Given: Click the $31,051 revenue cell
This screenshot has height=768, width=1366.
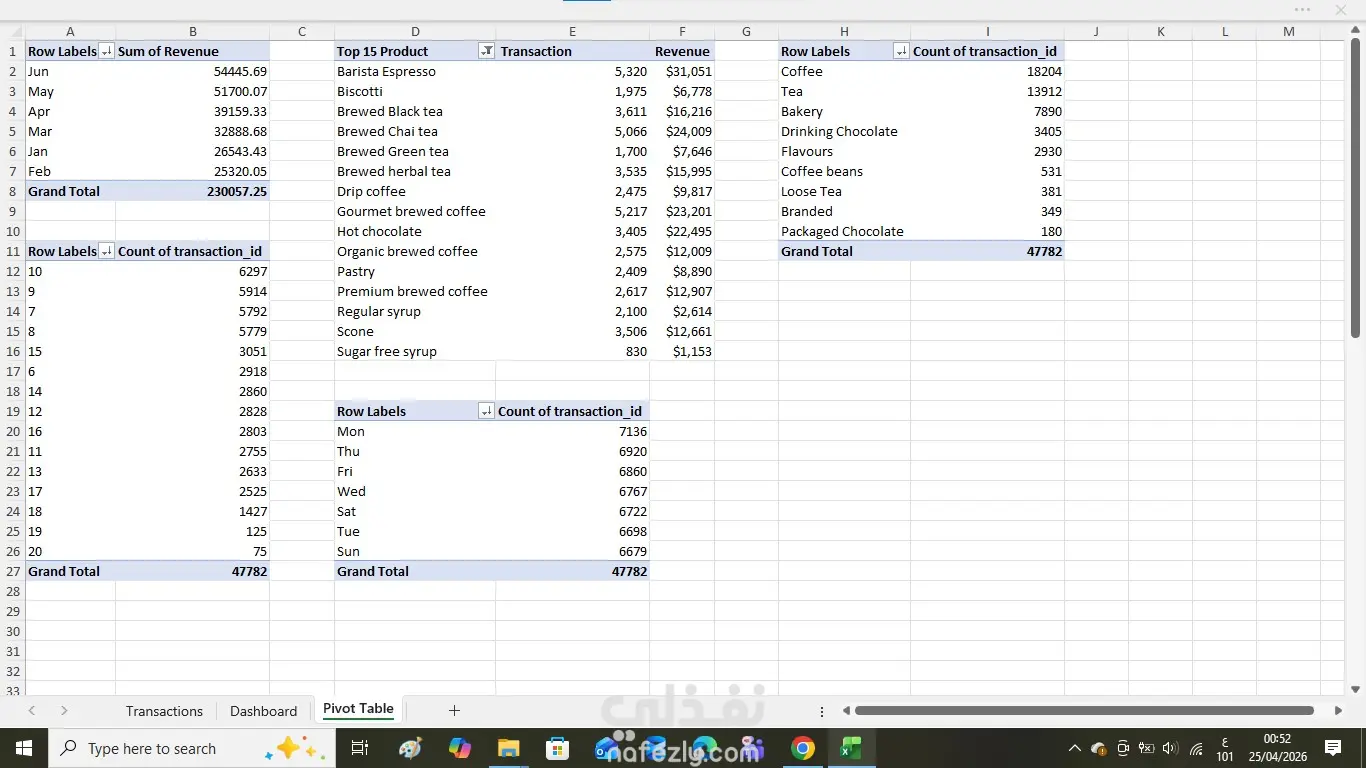Looking at the screenshot, I should 682,71.
